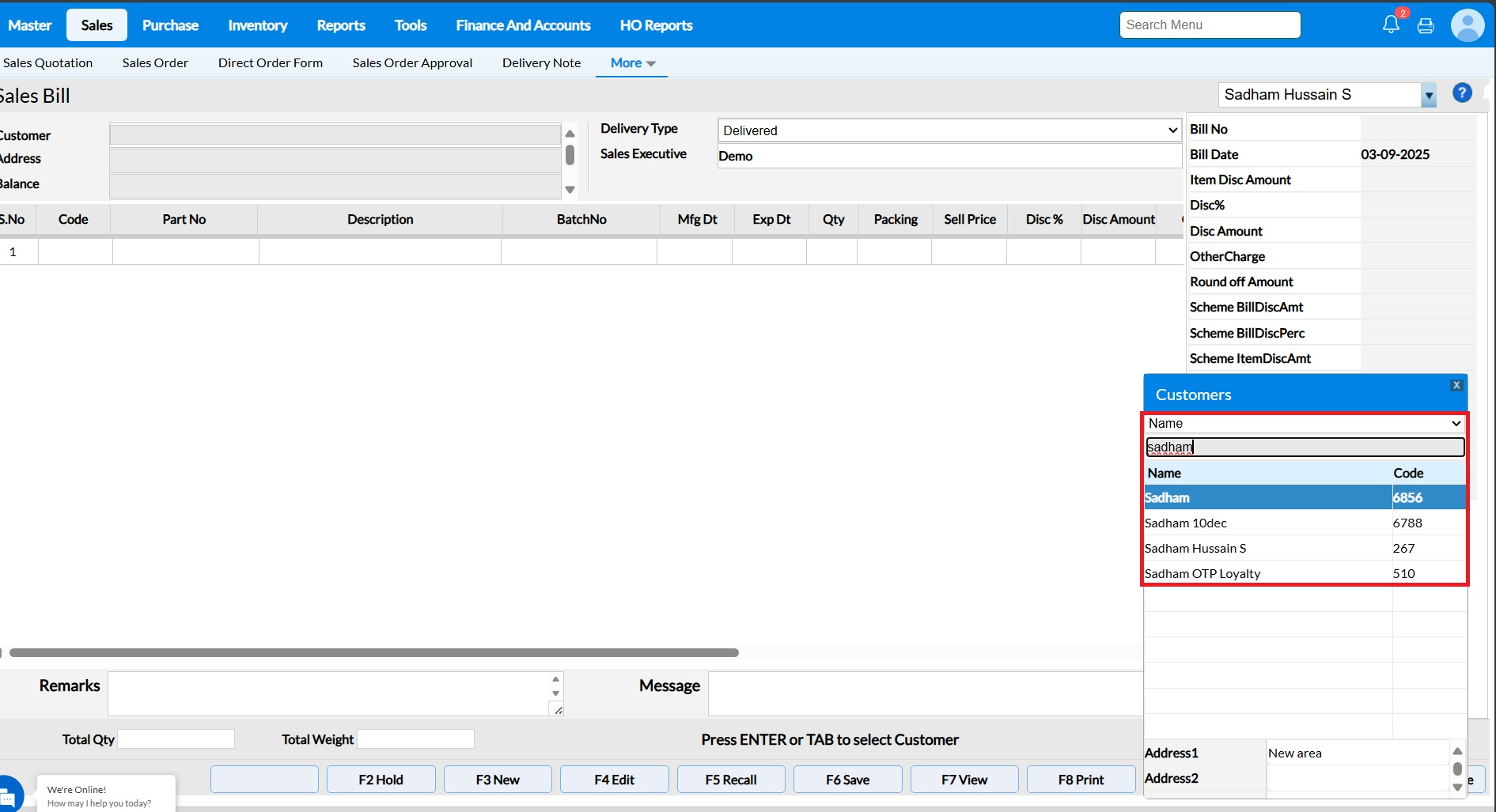Go to Sales Order submenu

(x=155, y=62)
